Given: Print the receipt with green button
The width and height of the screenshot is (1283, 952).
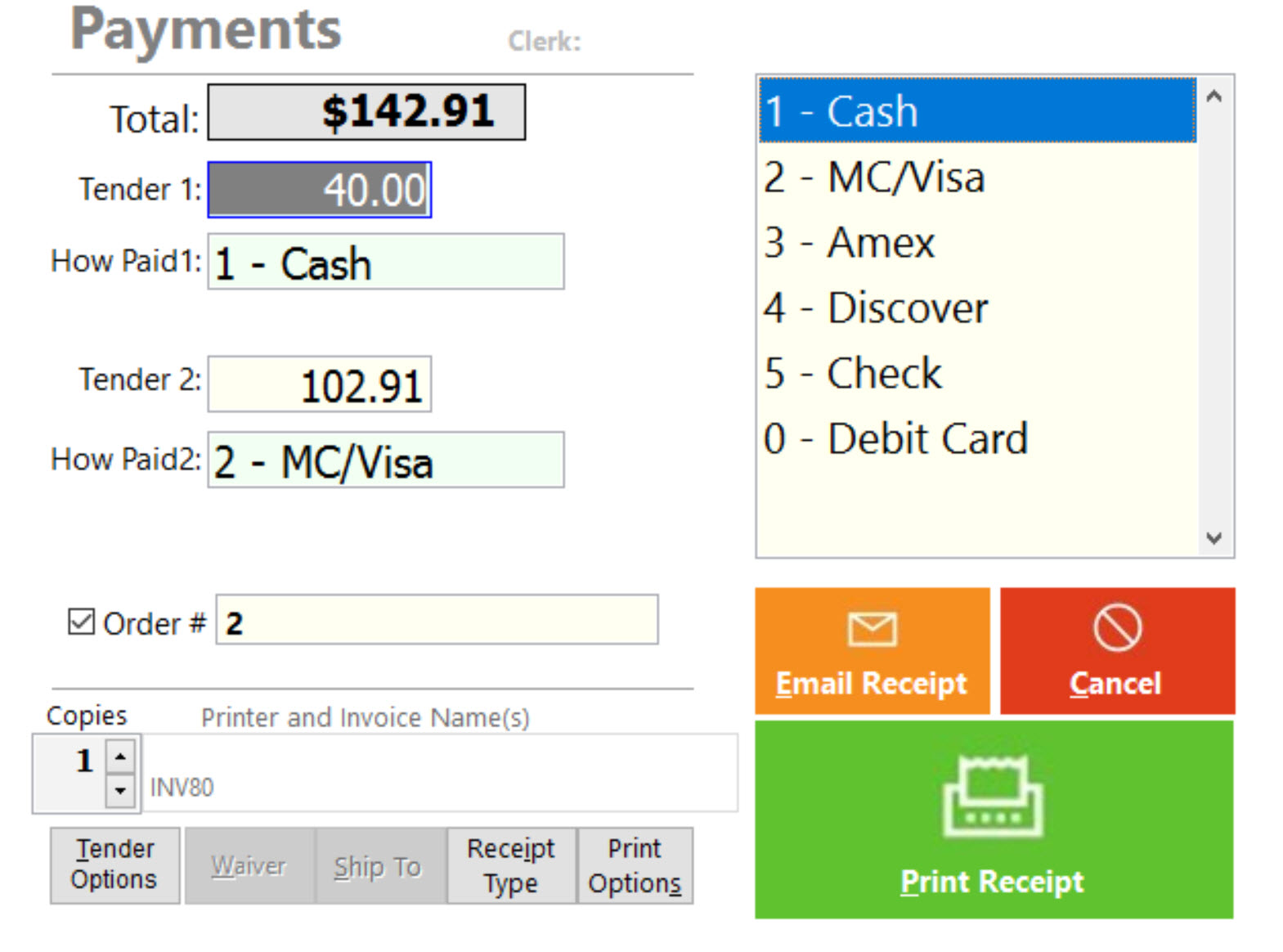Looking at the screenshot, I should [994, 820].
